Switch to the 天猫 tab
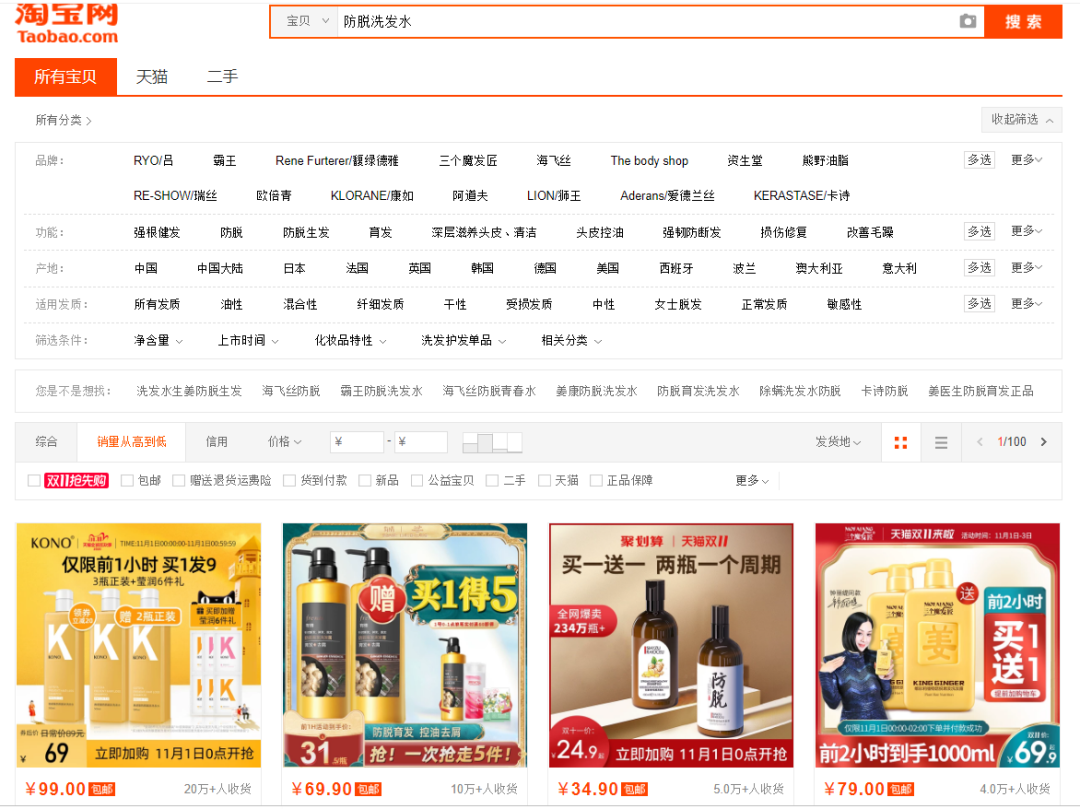 tap(152, 77)
